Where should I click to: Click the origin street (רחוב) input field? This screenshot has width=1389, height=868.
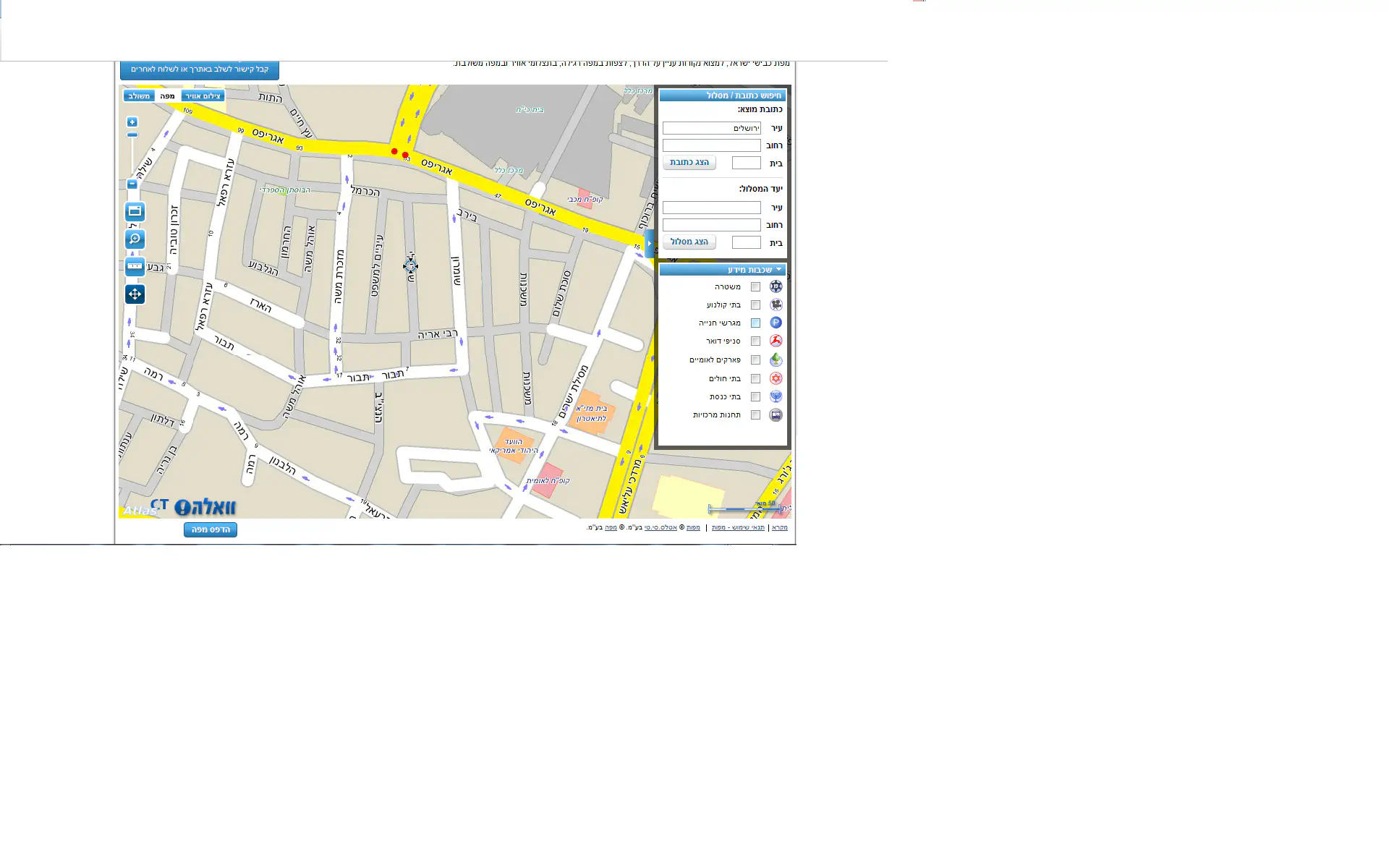pyautogui.click(x=711, y=145)
